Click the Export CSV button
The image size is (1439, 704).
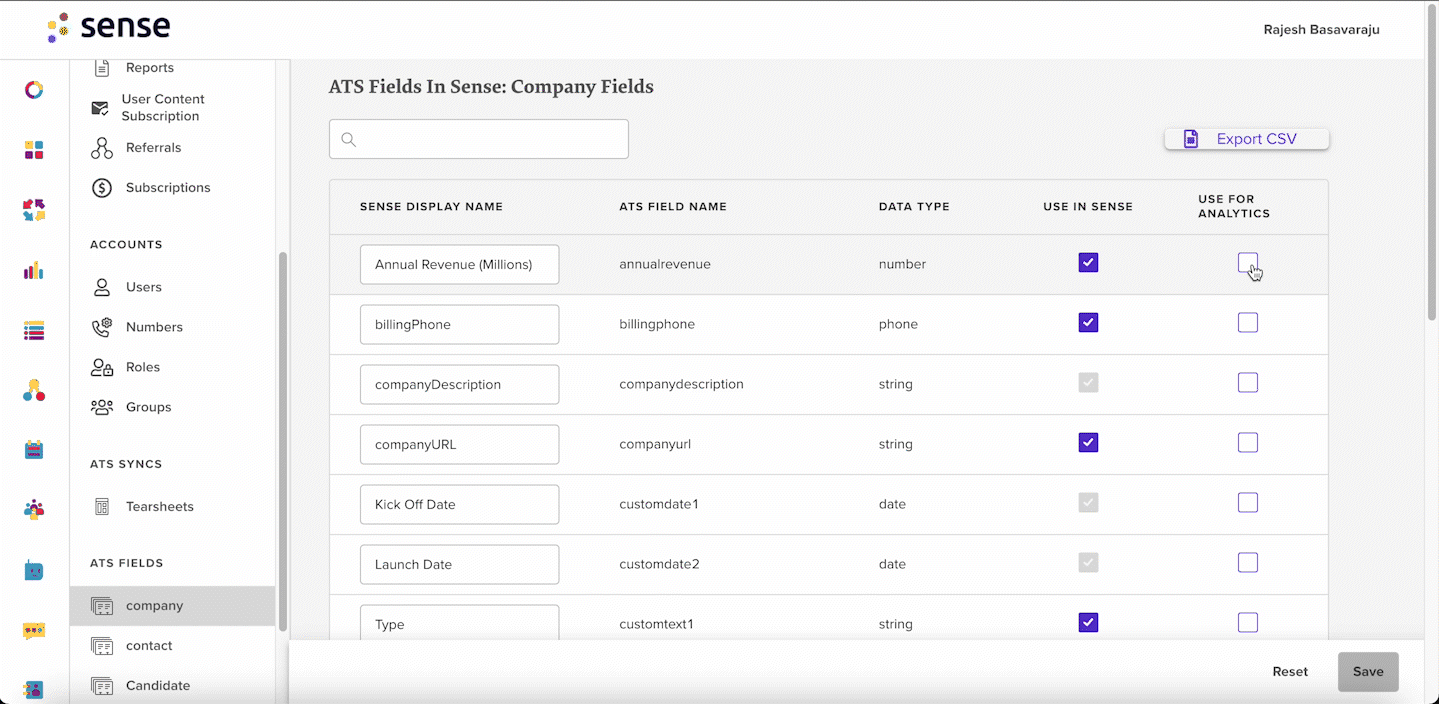click(x=1247, y=139)
